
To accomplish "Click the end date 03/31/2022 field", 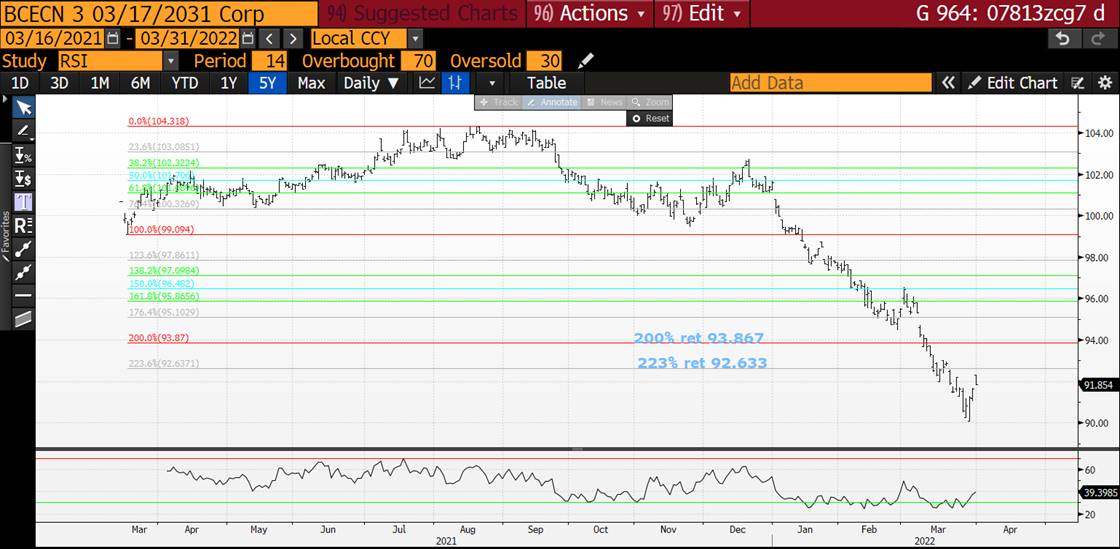I will (187, 39).
